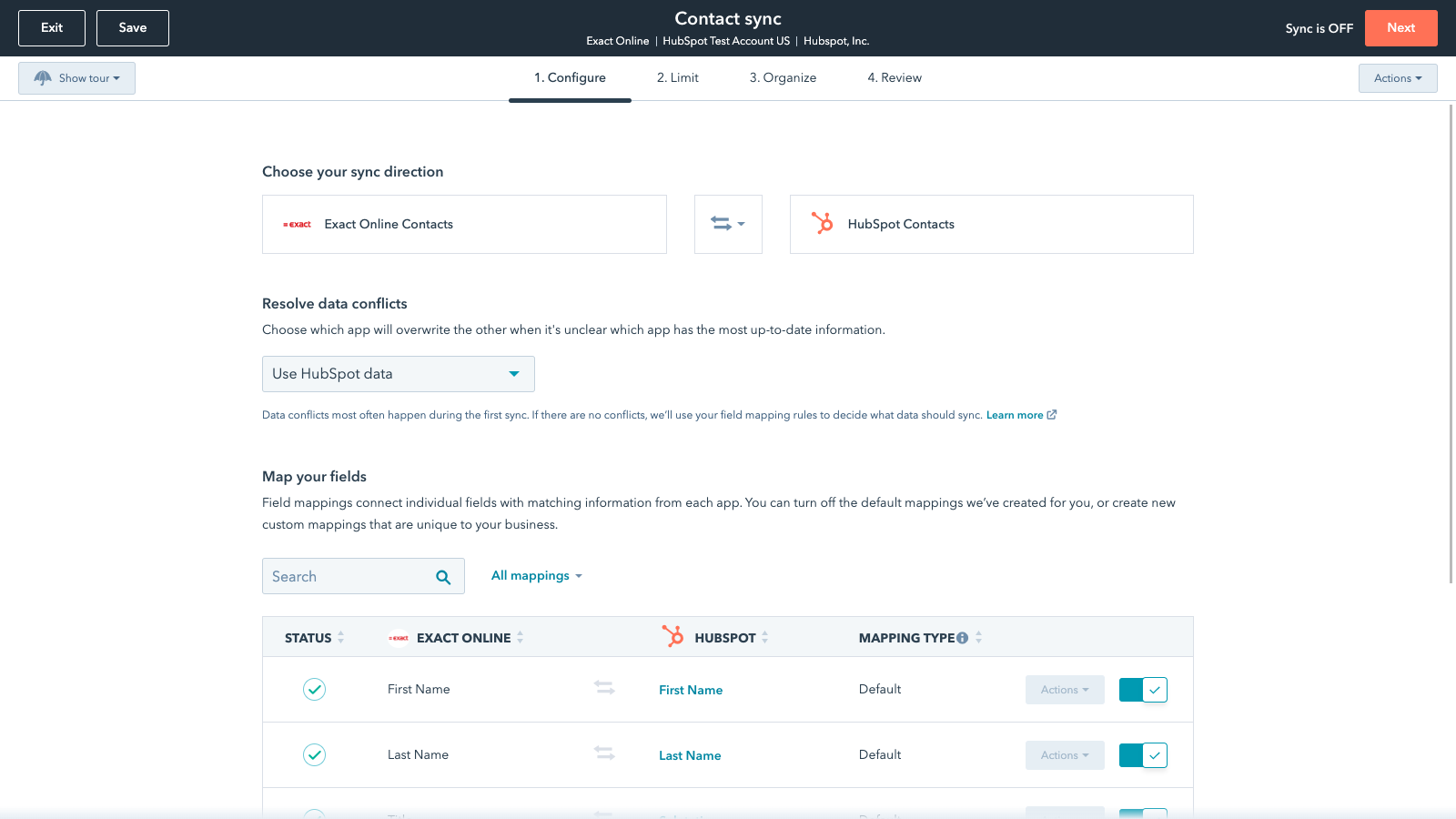This screenshot has height=819, width=1456.
Task: Disable the First Name mapping toggle
Action: [1143, 690]
